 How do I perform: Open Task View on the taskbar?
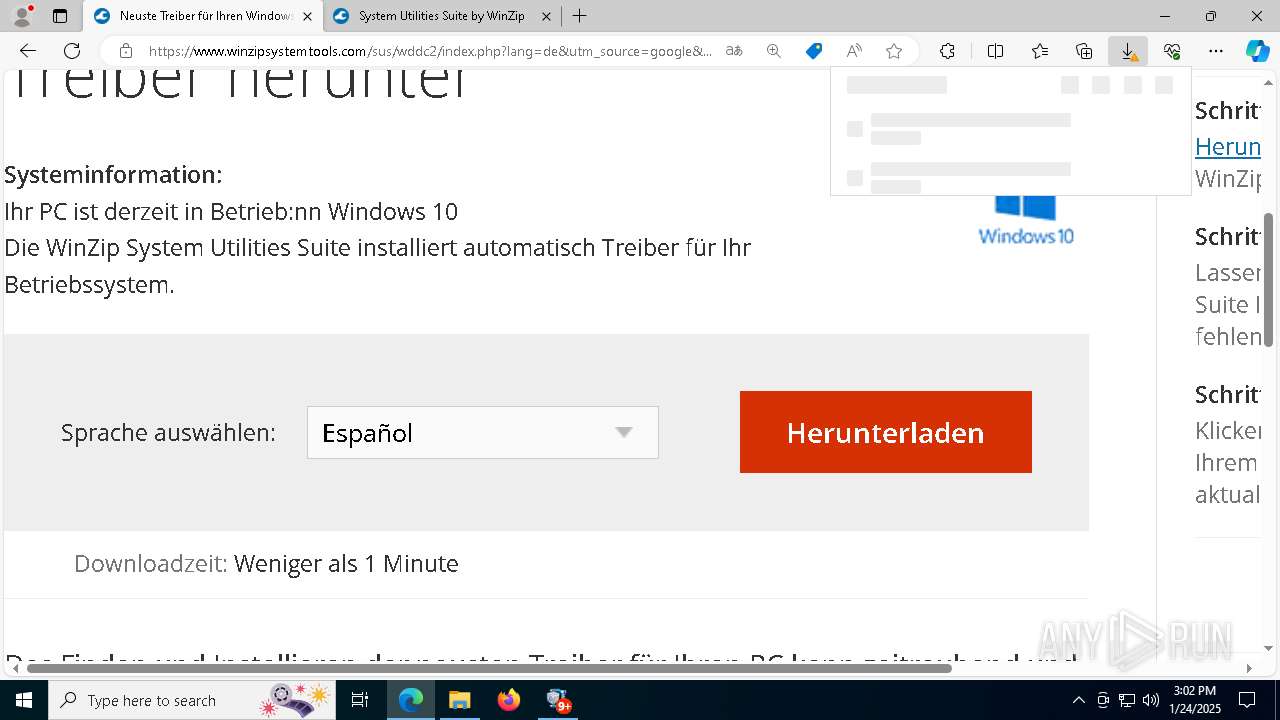(x=360, y=700)
